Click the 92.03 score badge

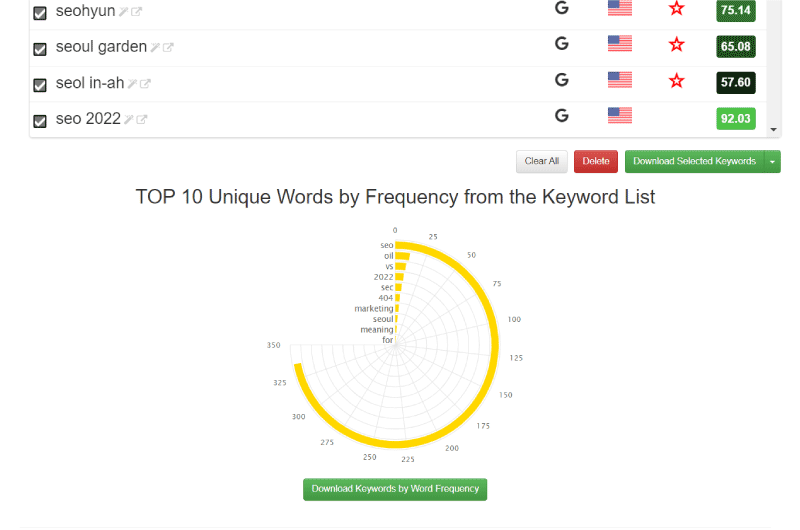pyautogui.click(x=736, y=119)
